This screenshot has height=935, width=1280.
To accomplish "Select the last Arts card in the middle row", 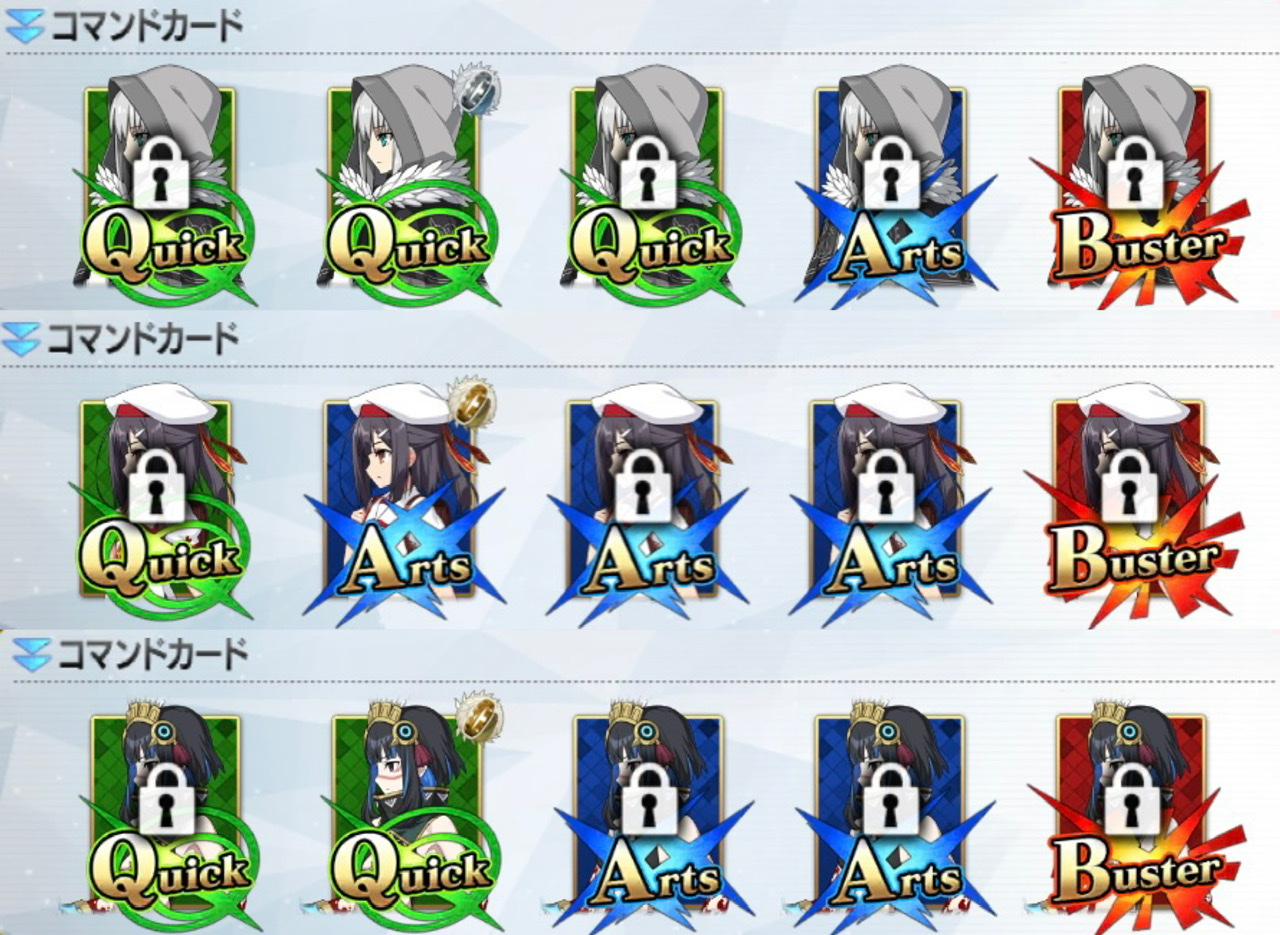I will (x=890, y=502).
